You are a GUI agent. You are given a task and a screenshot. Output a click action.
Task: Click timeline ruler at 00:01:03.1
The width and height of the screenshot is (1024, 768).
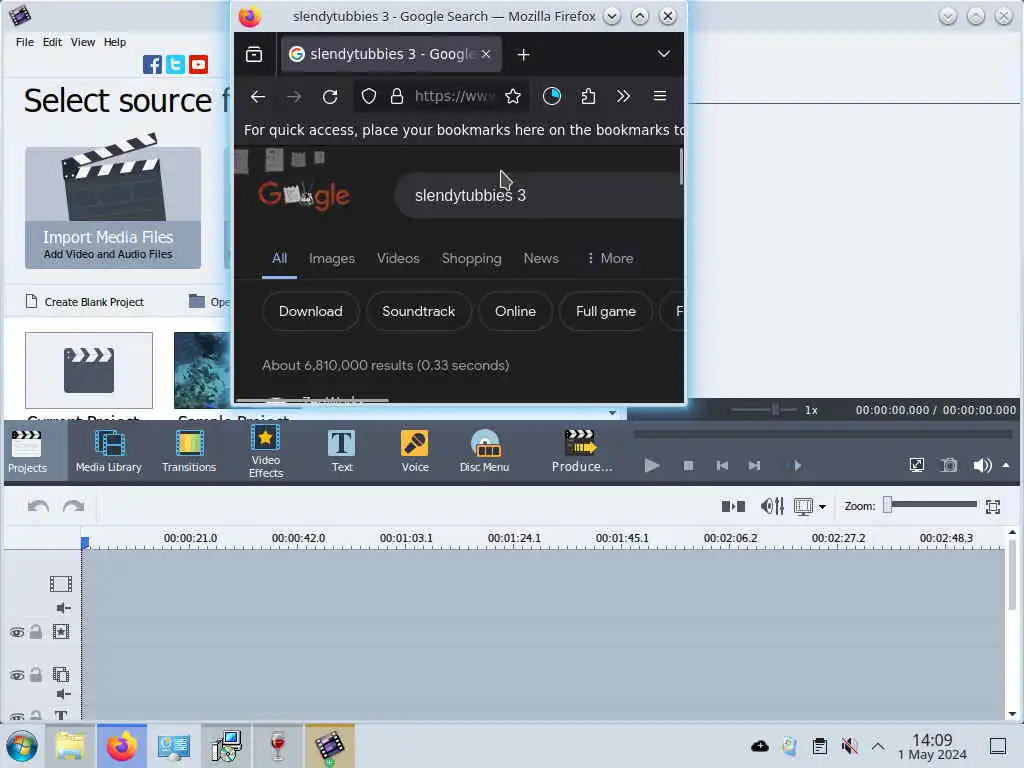(406, 538)
